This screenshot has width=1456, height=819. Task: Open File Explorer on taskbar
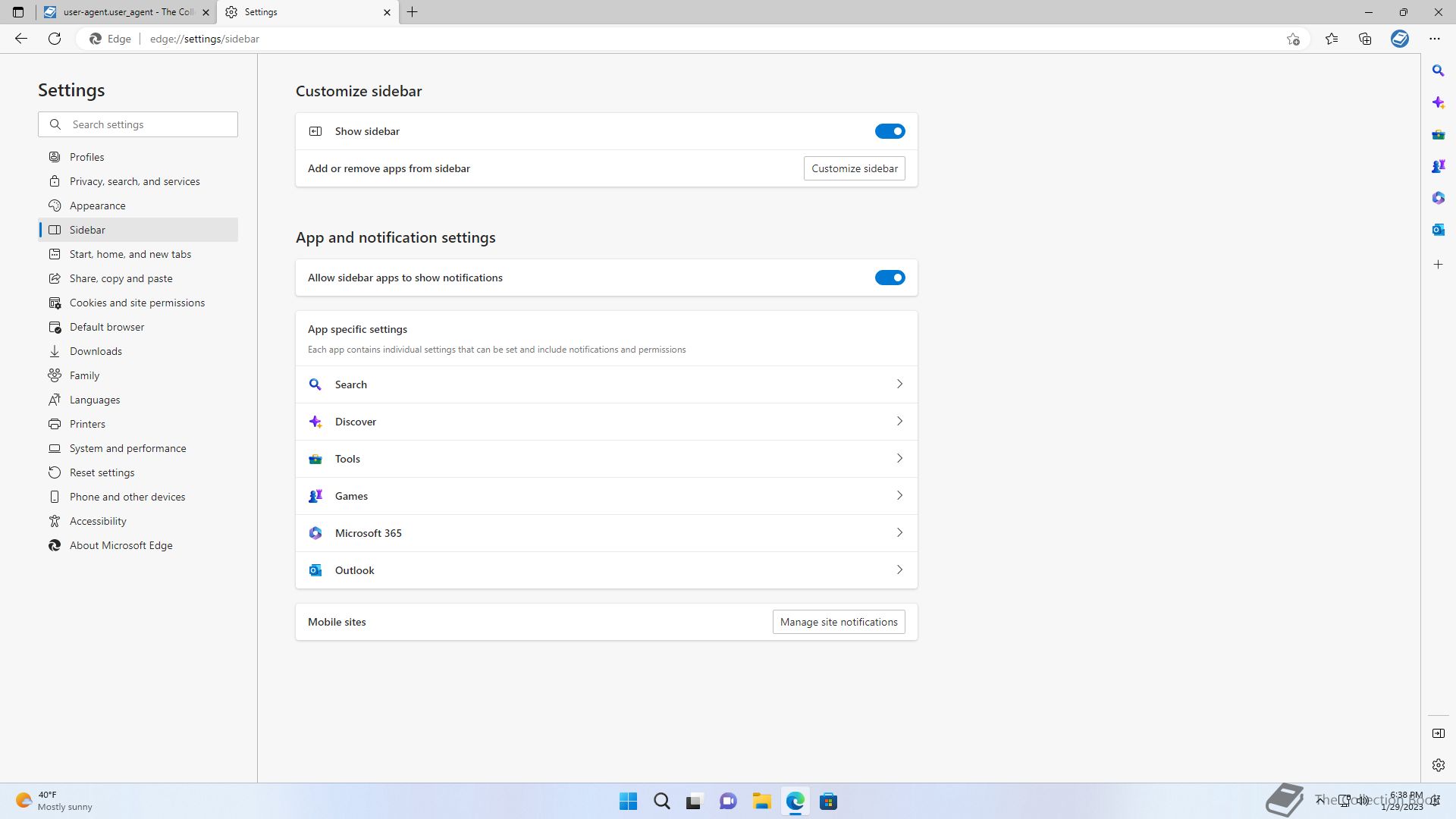[x=761, y=802]
